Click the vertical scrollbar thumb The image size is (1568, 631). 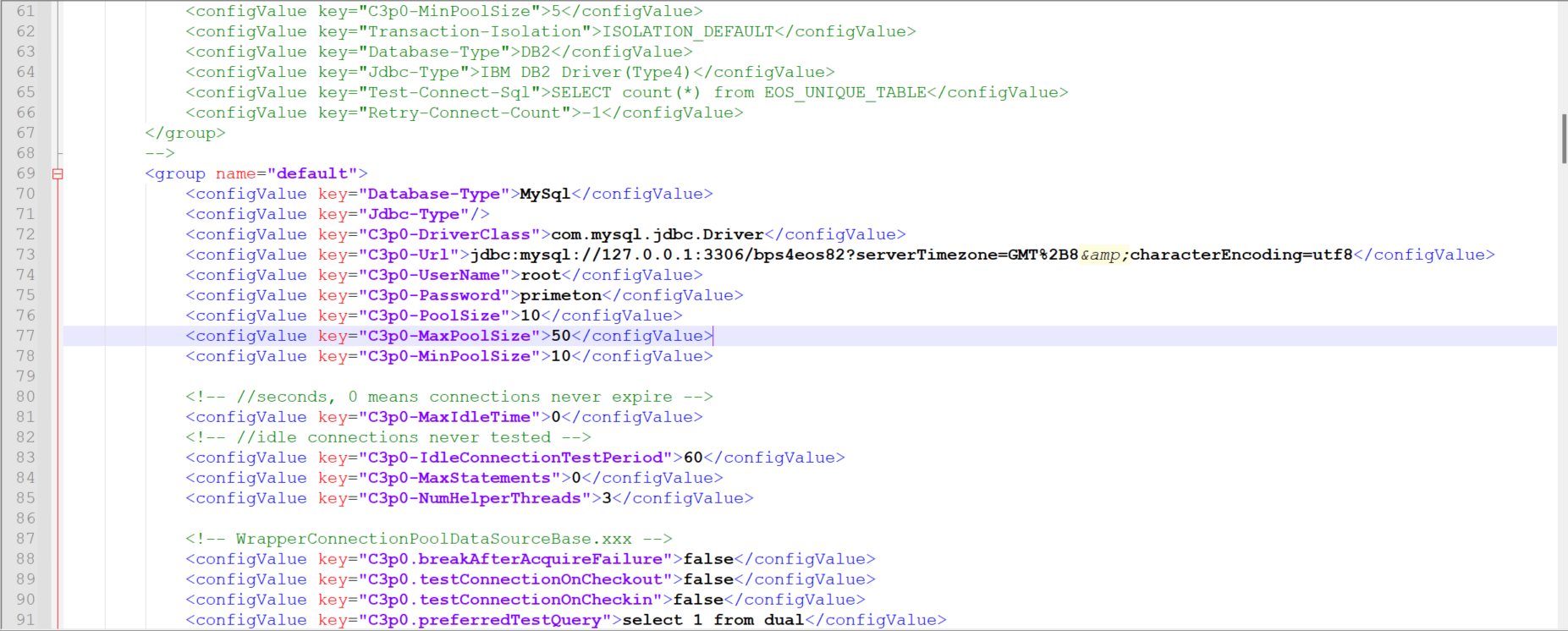point(1563,138)
